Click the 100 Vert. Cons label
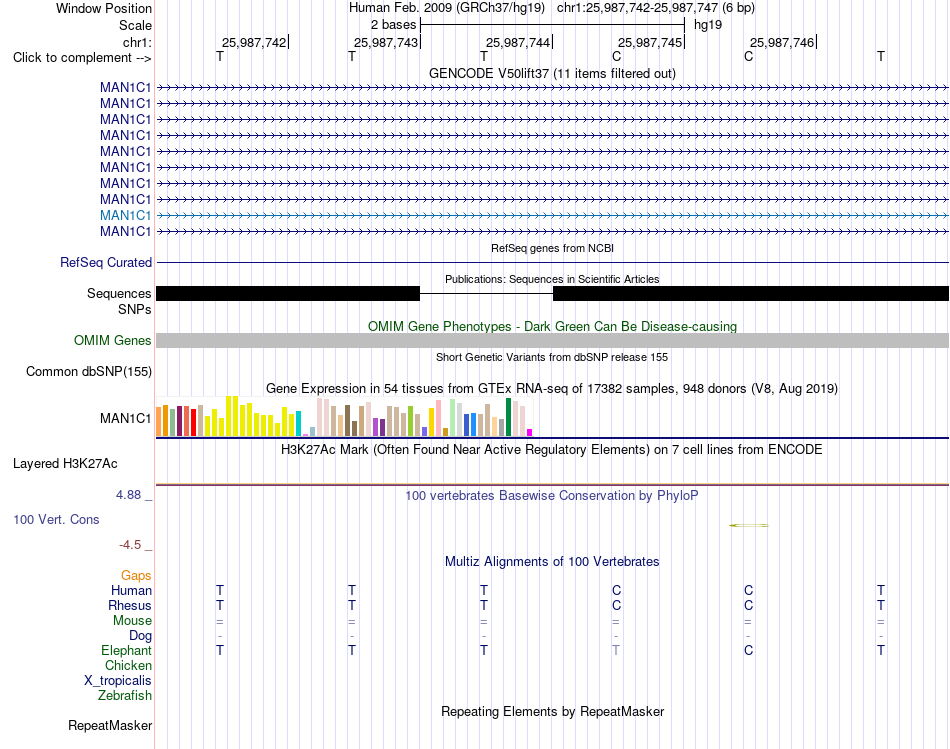Viewport: 950px width, 749px height. (x=56, y=519)
